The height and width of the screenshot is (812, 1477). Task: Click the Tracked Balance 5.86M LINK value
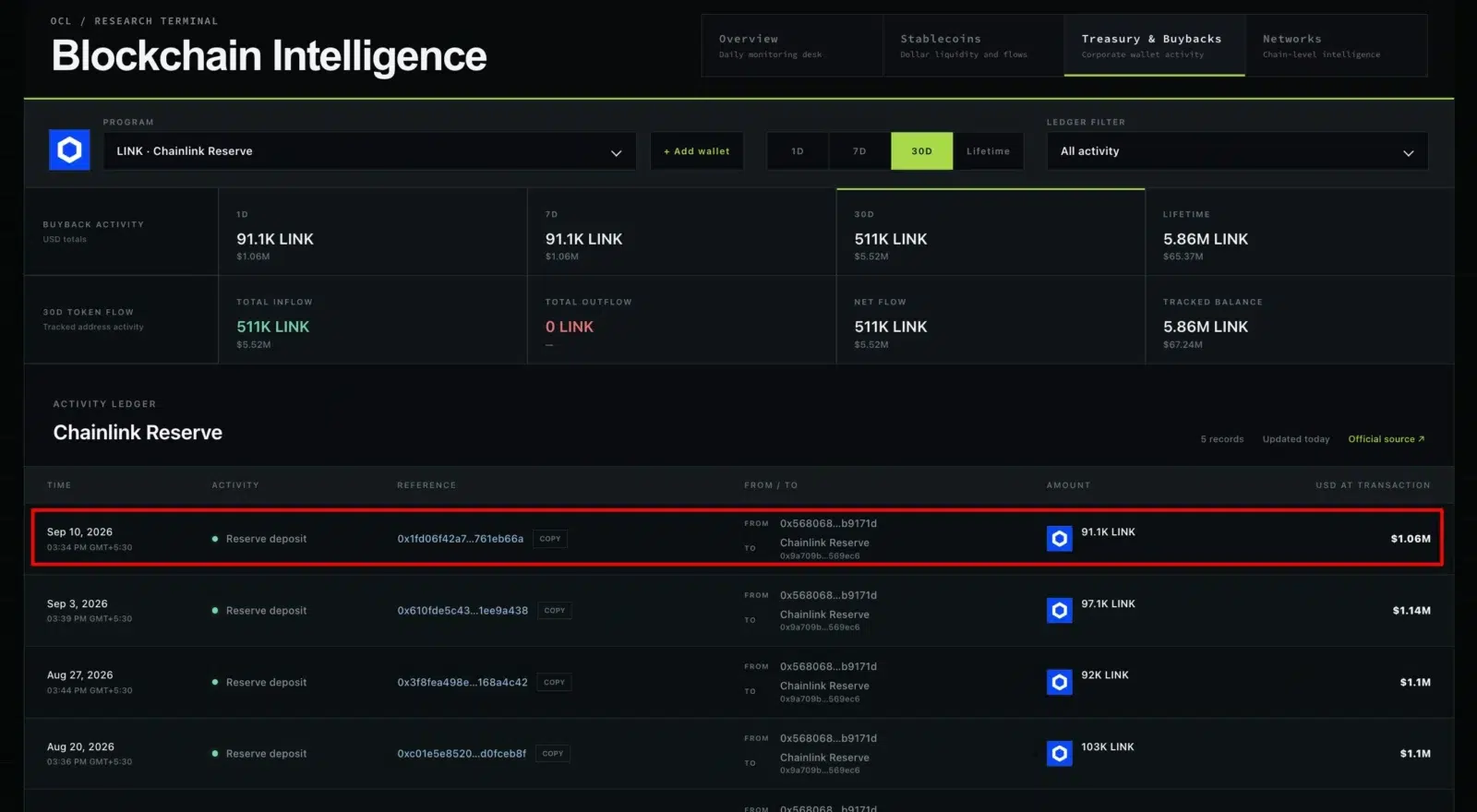pos(1206,327)
